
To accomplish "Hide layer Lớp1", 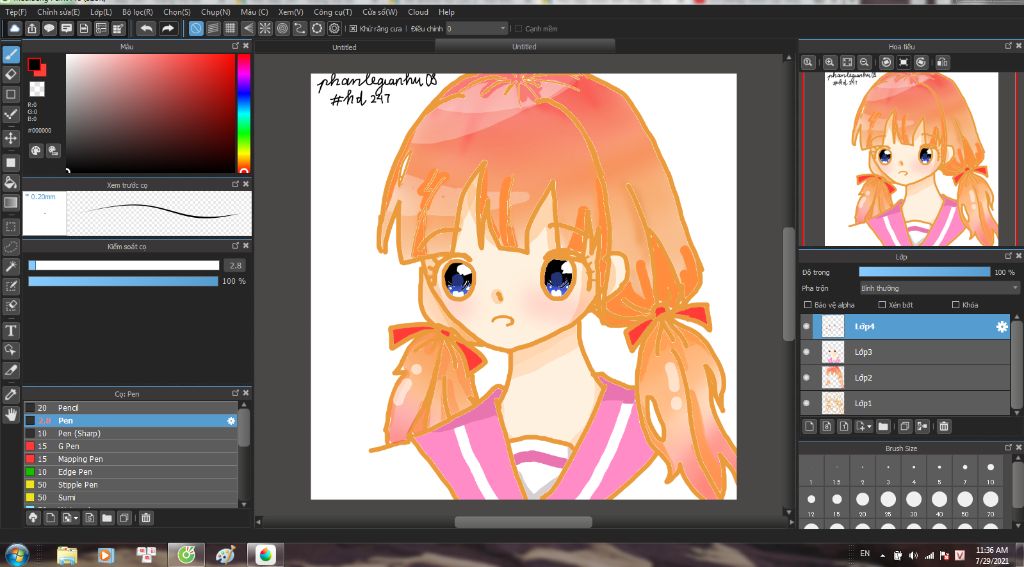I will coord(807,403).
